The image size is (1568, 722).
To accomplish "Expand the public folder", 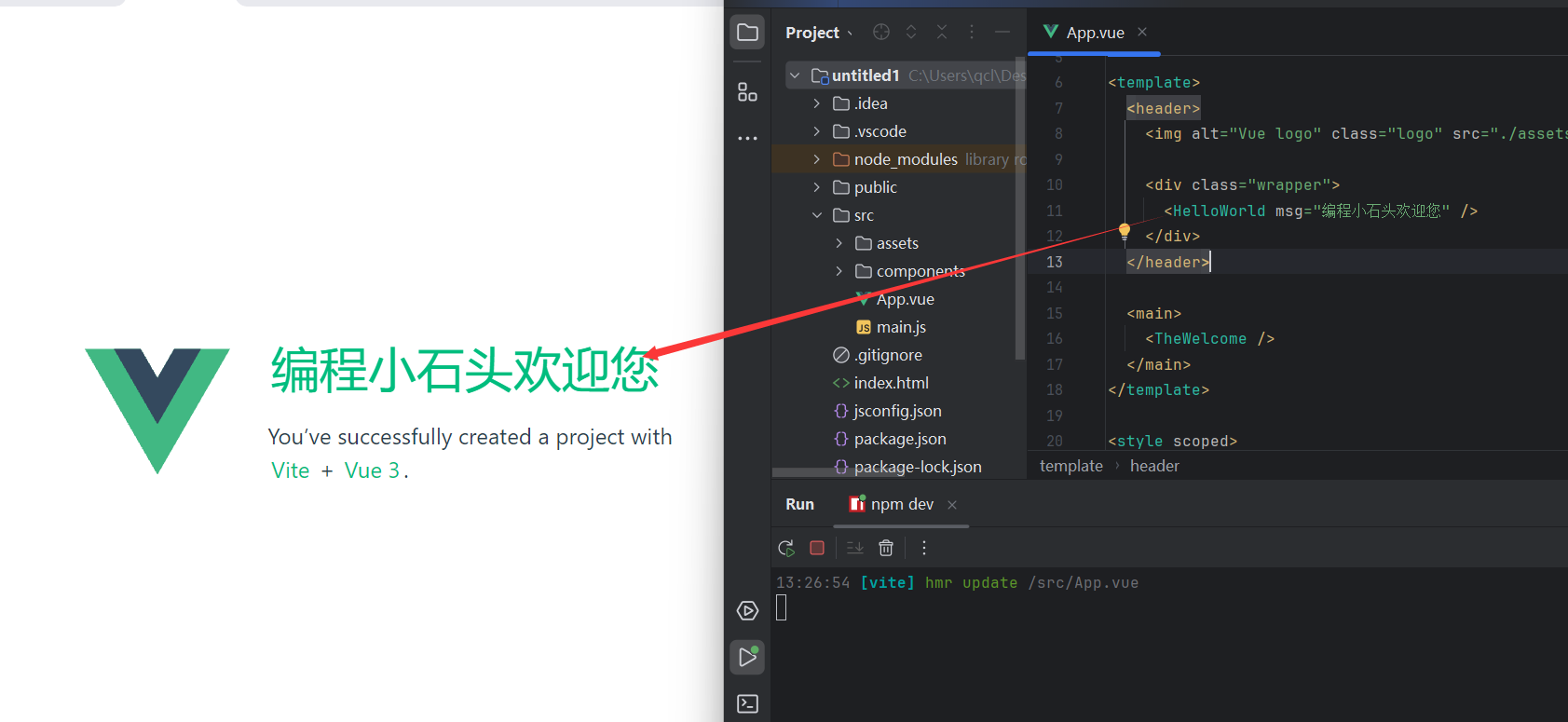I will pos(817,187).
